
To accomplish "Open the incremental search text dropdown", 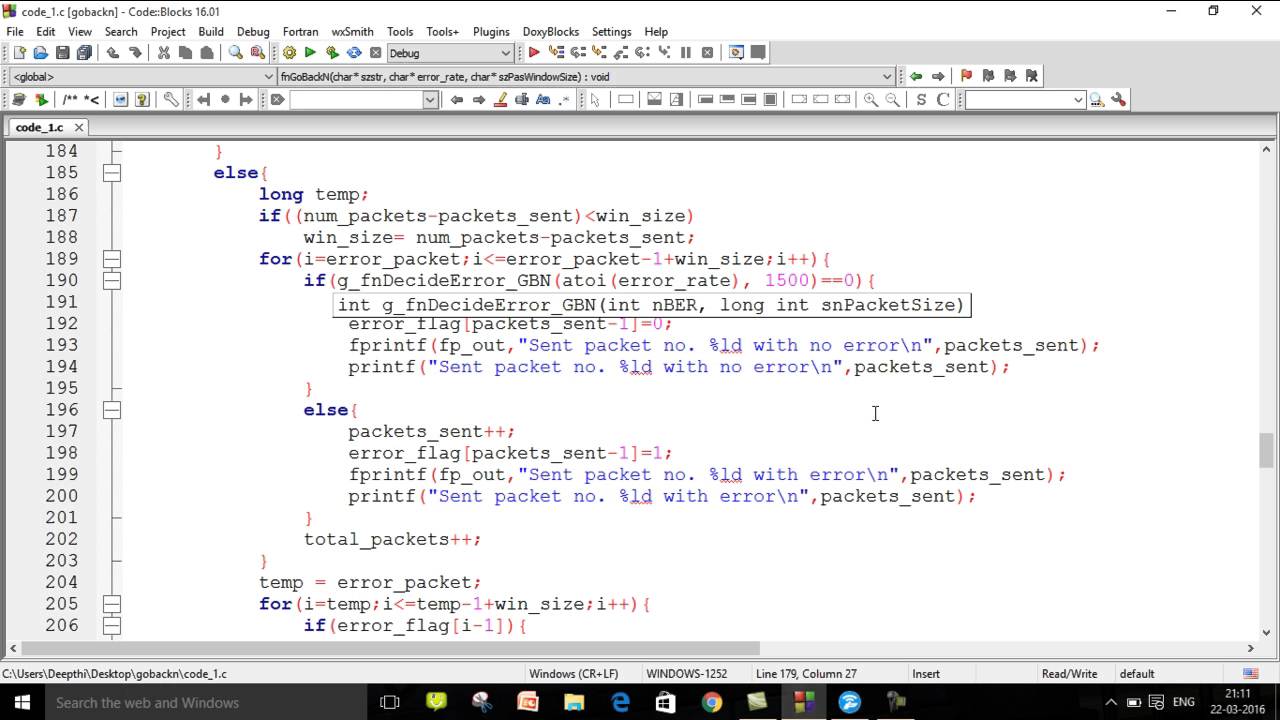I will 430,99.
